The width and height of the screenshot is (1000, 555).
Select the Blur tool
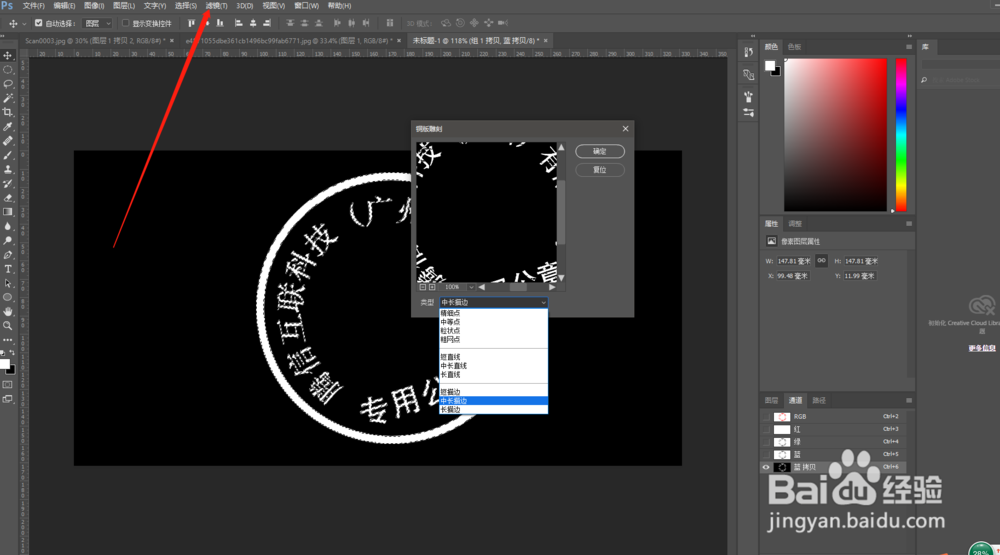coord(8,226)
